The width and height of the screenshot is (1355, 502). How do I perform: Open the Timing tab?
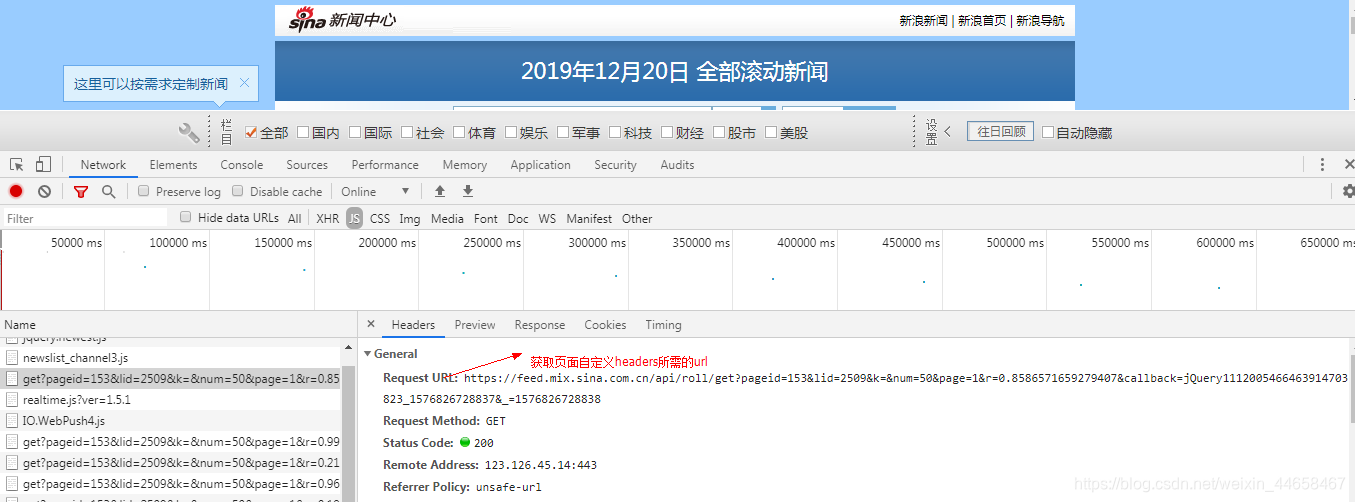tap(663, 325)
